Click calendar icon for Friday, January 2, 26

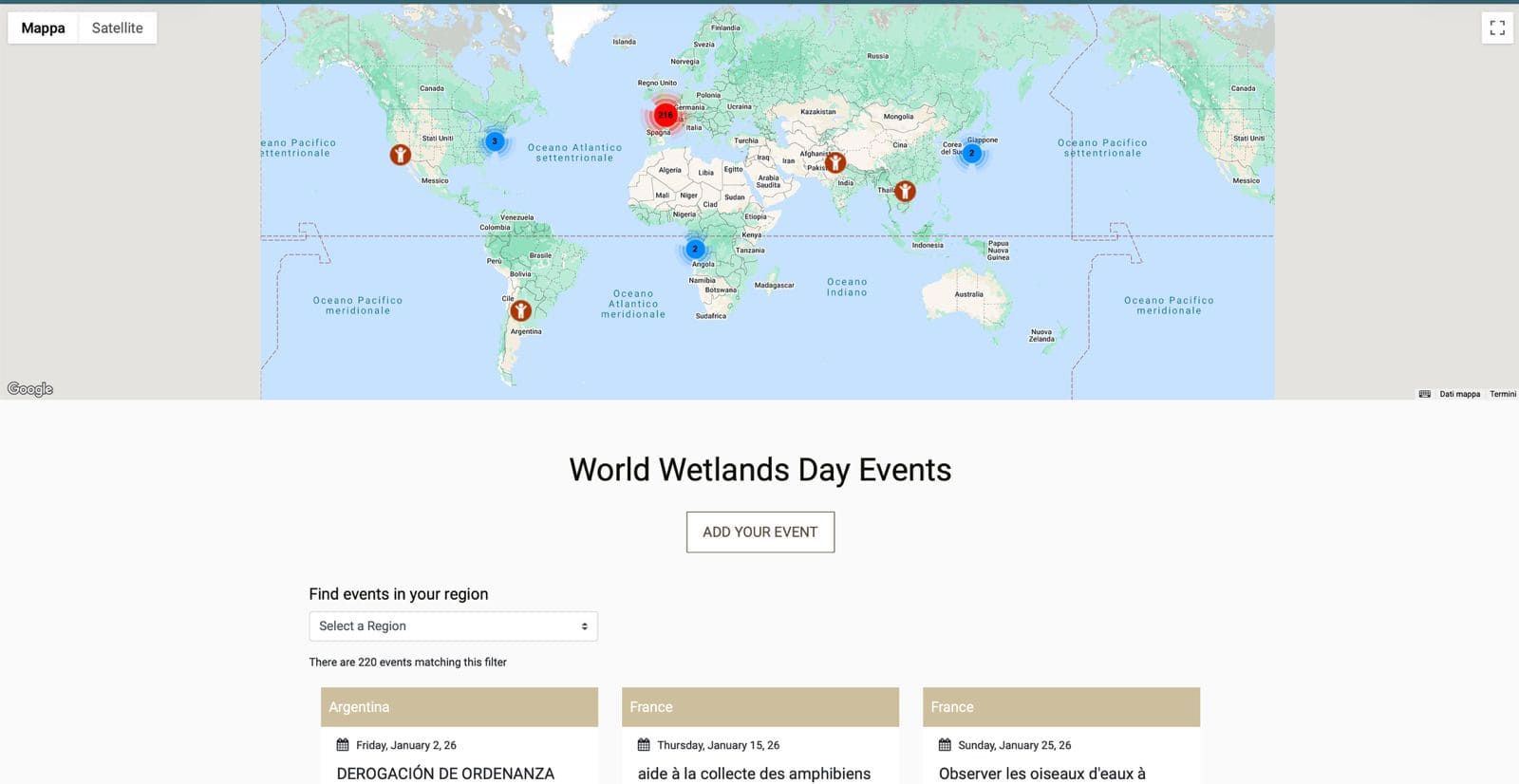click(343, 745)
